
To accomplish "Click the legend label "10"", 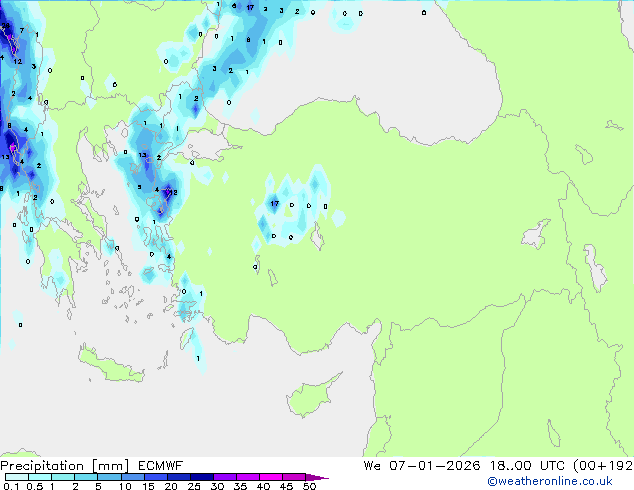I will coord(125,486).
